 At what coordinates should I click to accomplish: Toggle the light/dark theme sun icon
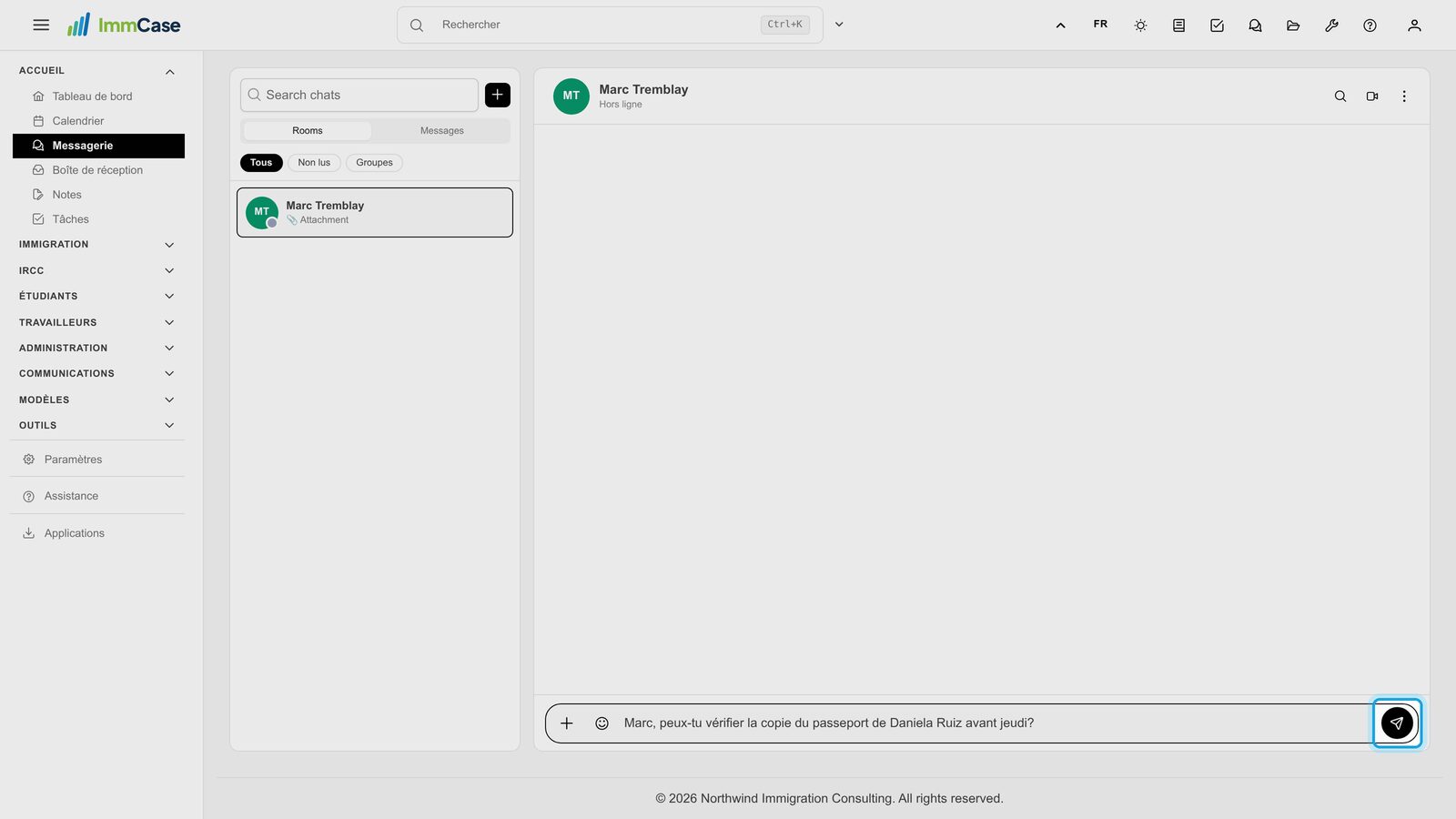click(1140, 25)
